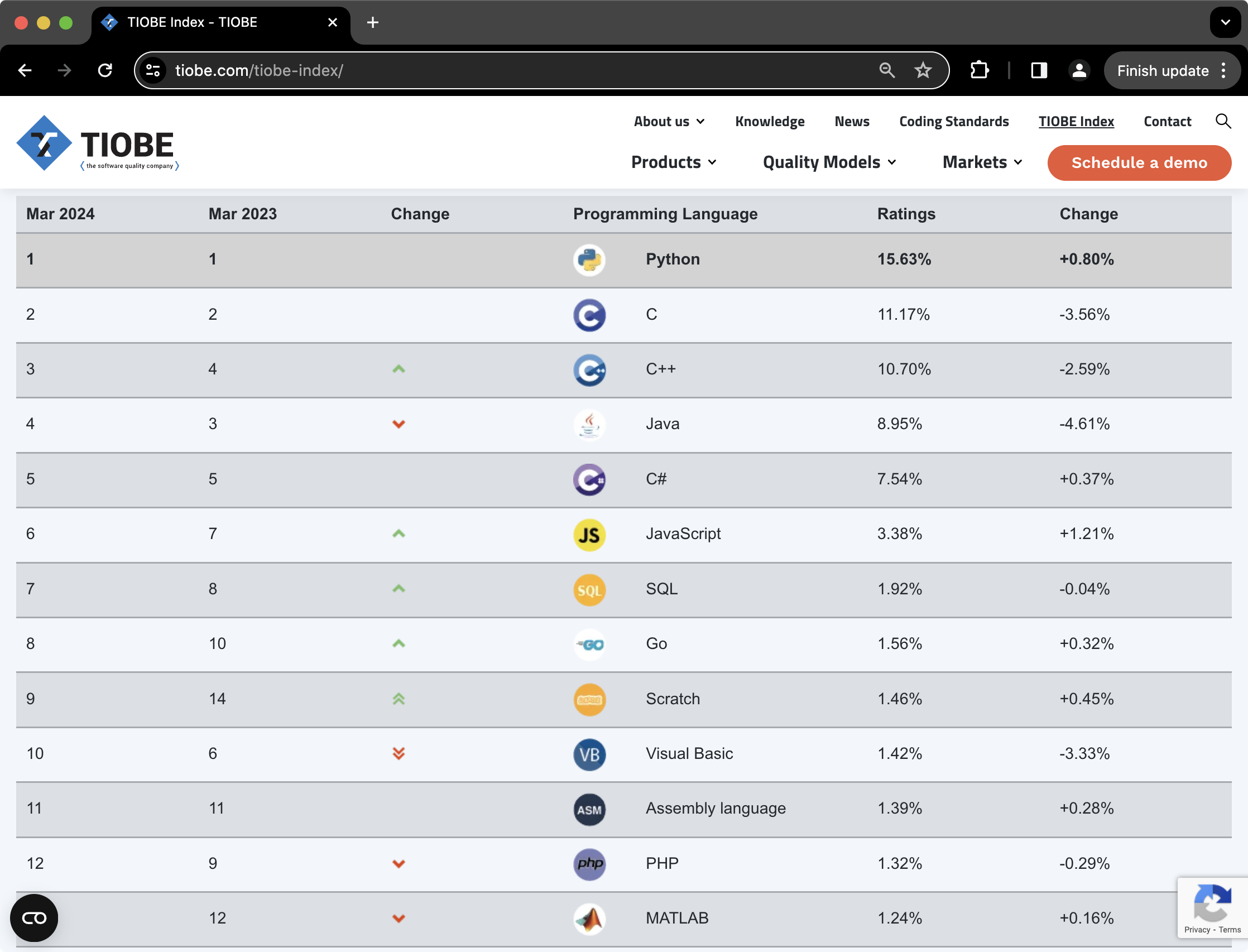Open the Chrome three-dot menu
This screenshot has width=1248, height=952.
(1224, 70)
